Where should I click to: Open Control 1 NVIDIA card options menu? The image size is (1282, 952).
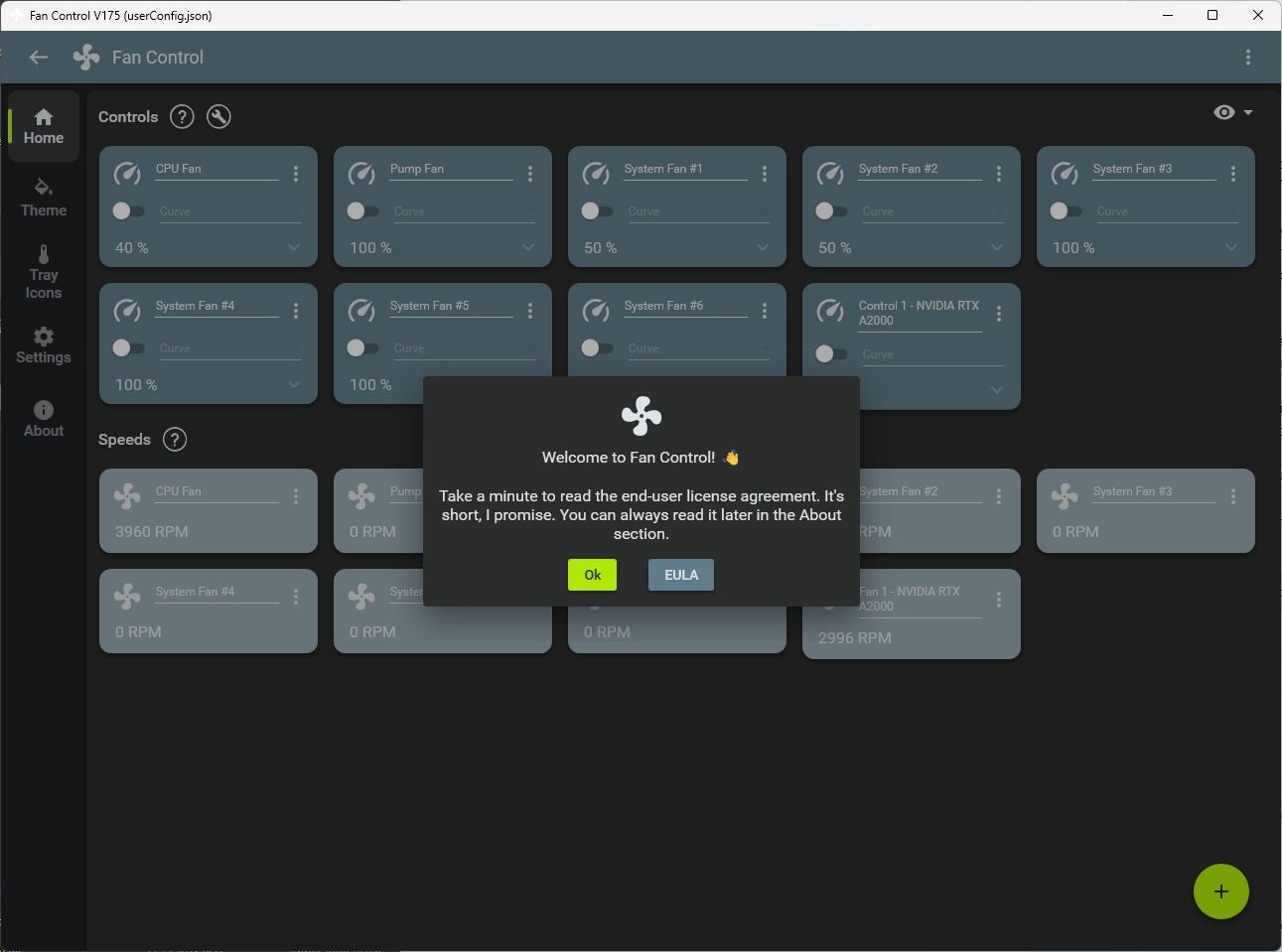[x=999, y=314]
